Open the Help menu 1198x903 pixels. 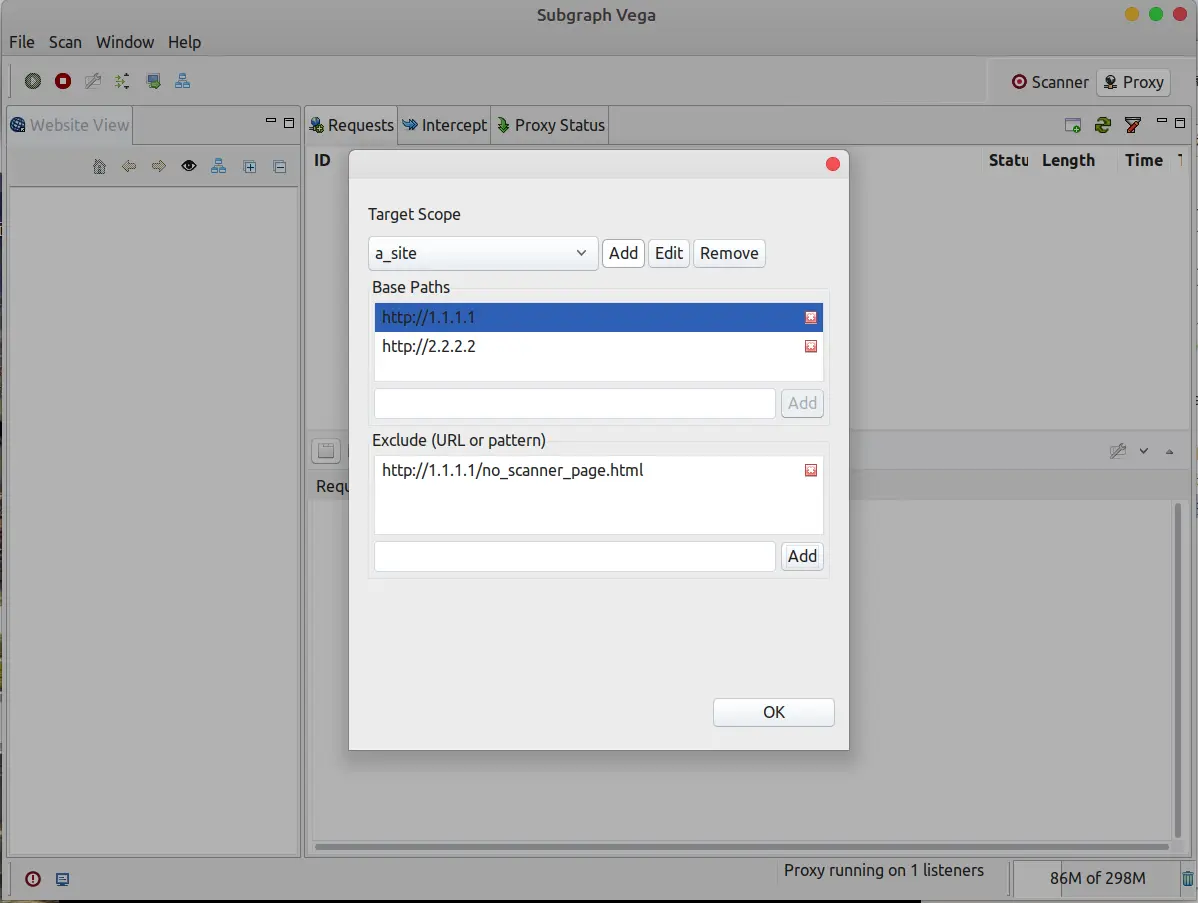[x=184, y=42]
